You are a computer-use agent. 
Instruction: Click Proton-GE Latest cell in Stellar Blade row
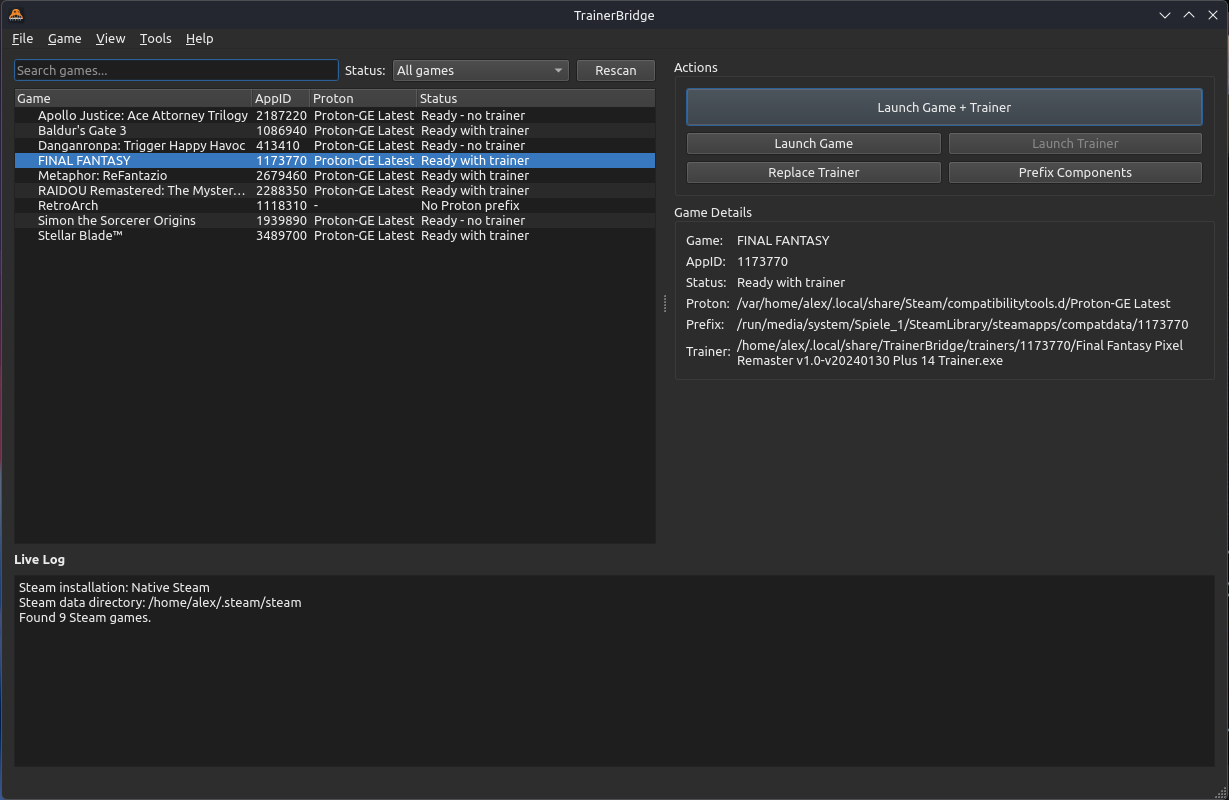click(x=364, y=235)
